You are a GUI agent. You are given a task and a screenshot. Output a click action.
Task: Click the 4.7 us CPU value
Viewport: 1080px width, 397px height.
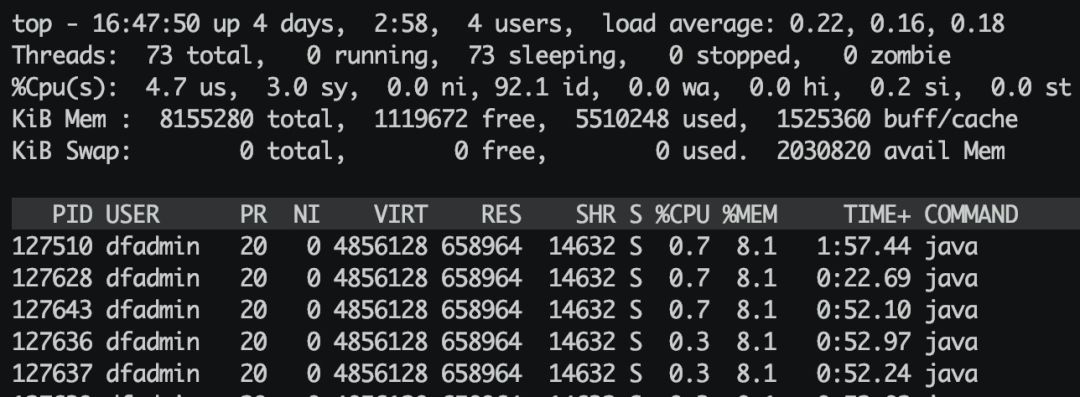tap(191, 88)
